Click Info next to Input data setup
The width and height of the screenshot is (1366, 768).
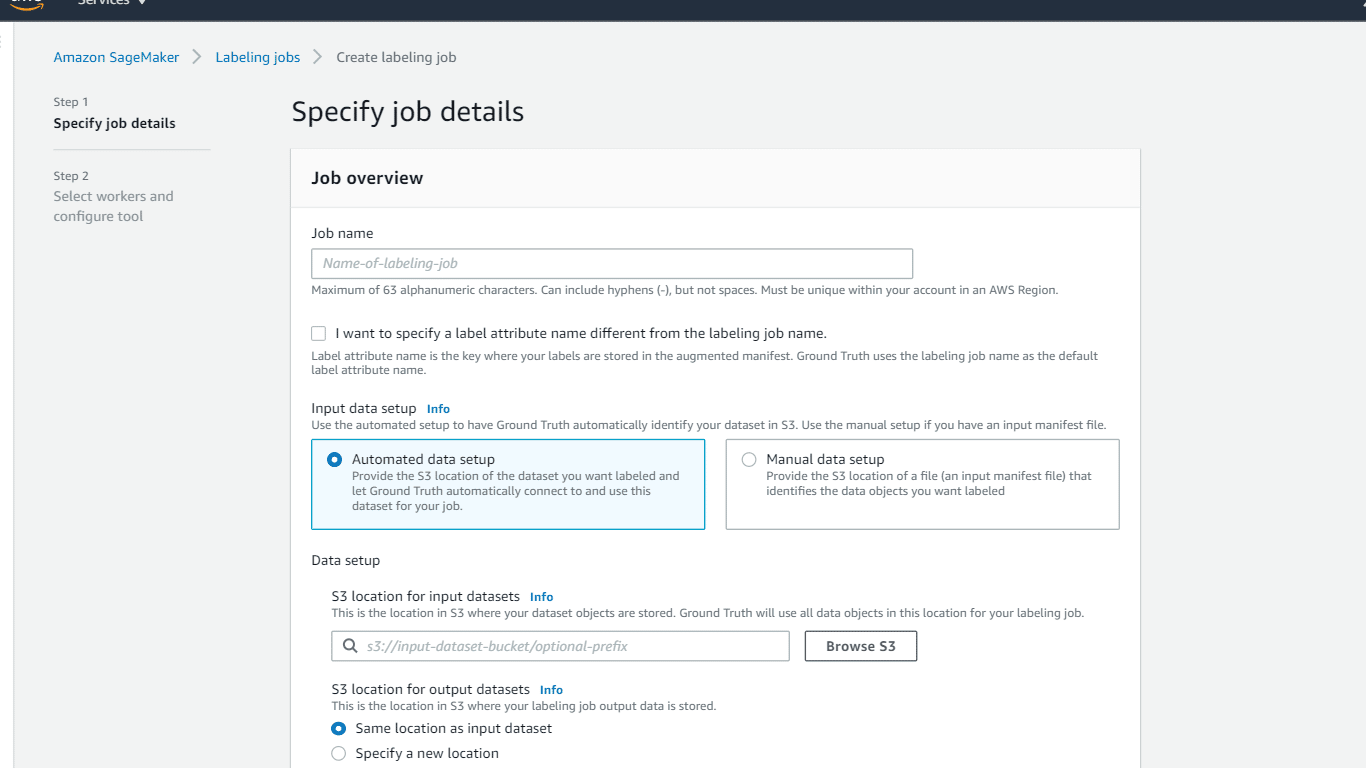point(438,408)
